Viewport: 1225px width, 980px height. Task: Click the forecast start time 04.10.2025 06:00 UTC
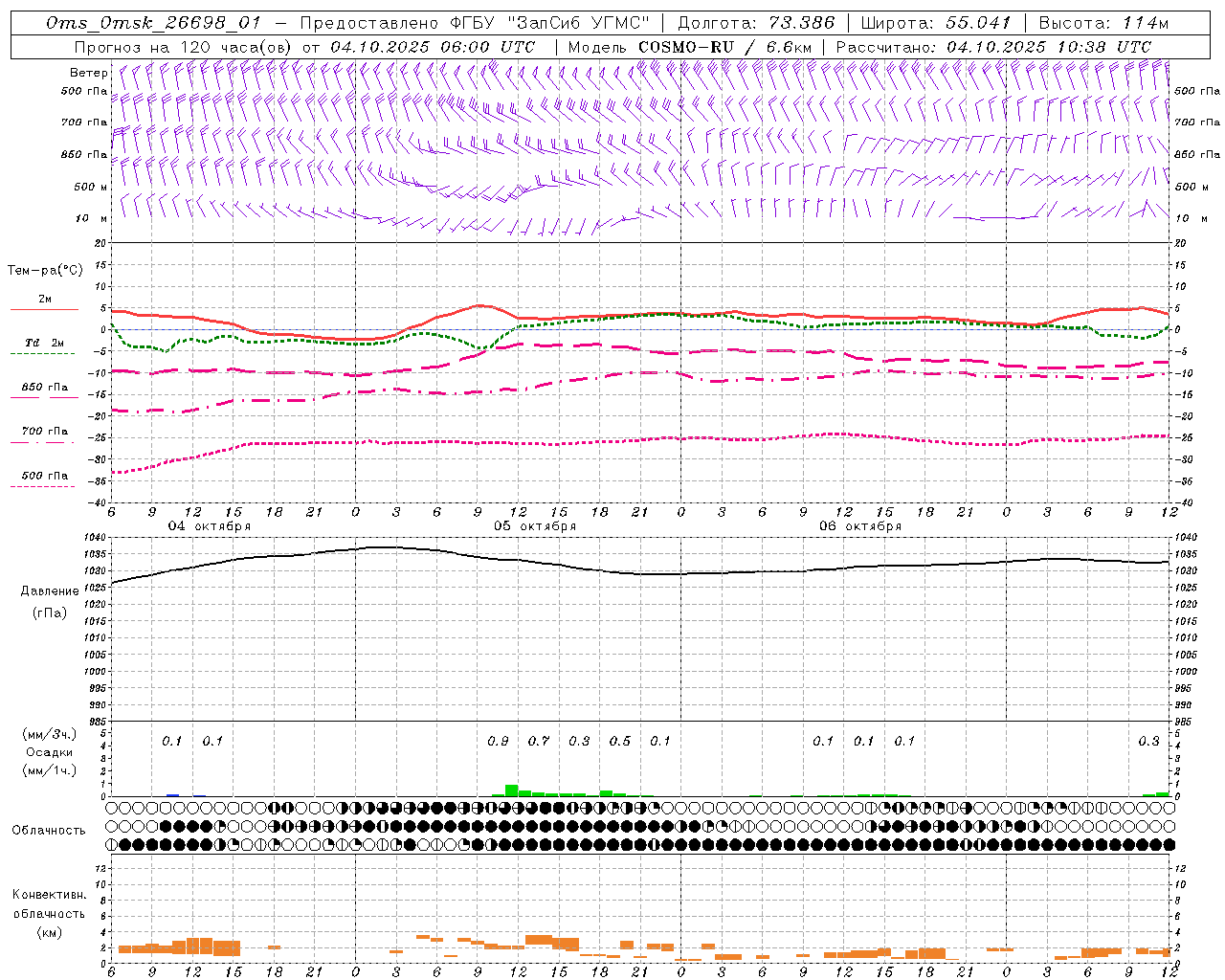pyautogui.click(x=433, y=46)
